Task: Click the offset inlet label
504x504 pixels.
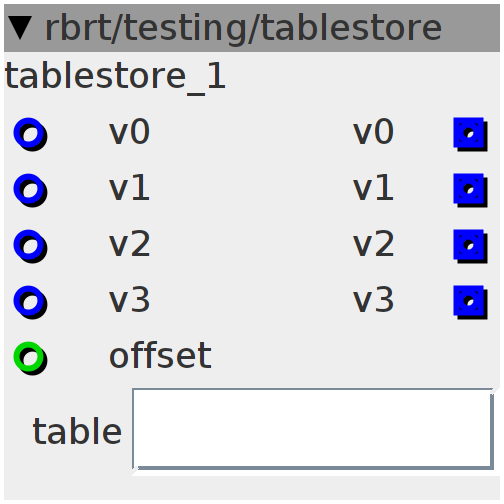Action: click(x=160, y=355)
